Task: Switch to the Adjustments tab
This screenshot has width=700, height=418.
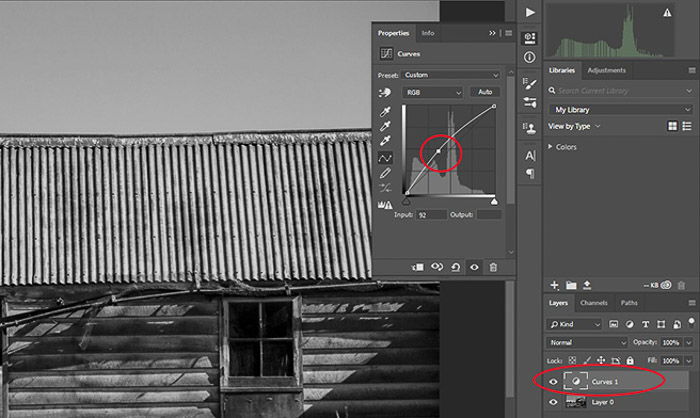Action: point(606,70)
